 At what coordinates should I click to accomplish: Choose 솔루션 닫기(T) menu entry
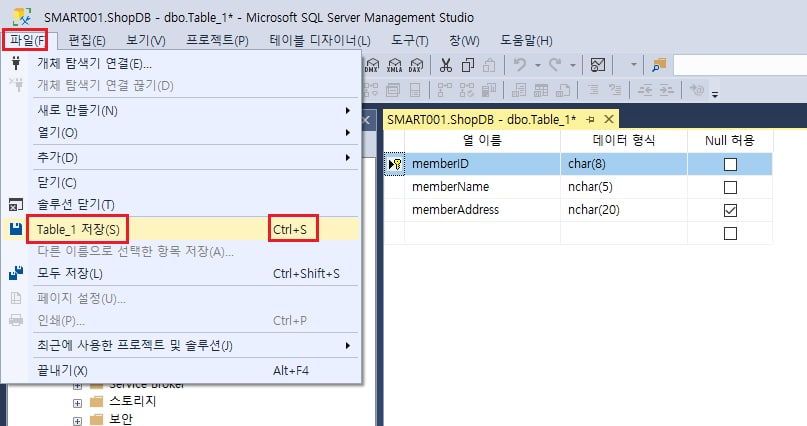pos(180,204)
